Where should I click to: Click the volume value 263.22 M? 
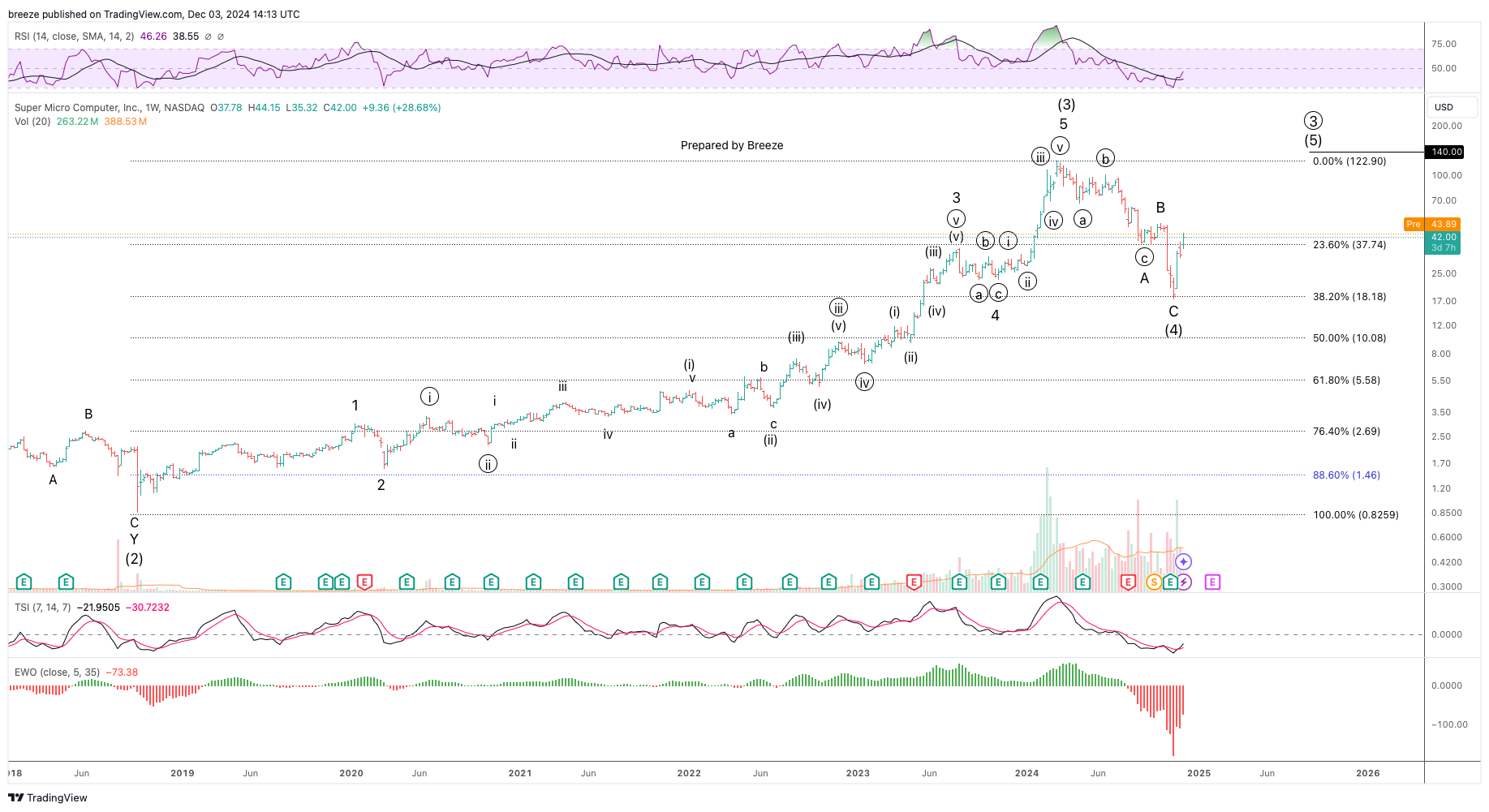pyautogui.click(x=77, y=122)
